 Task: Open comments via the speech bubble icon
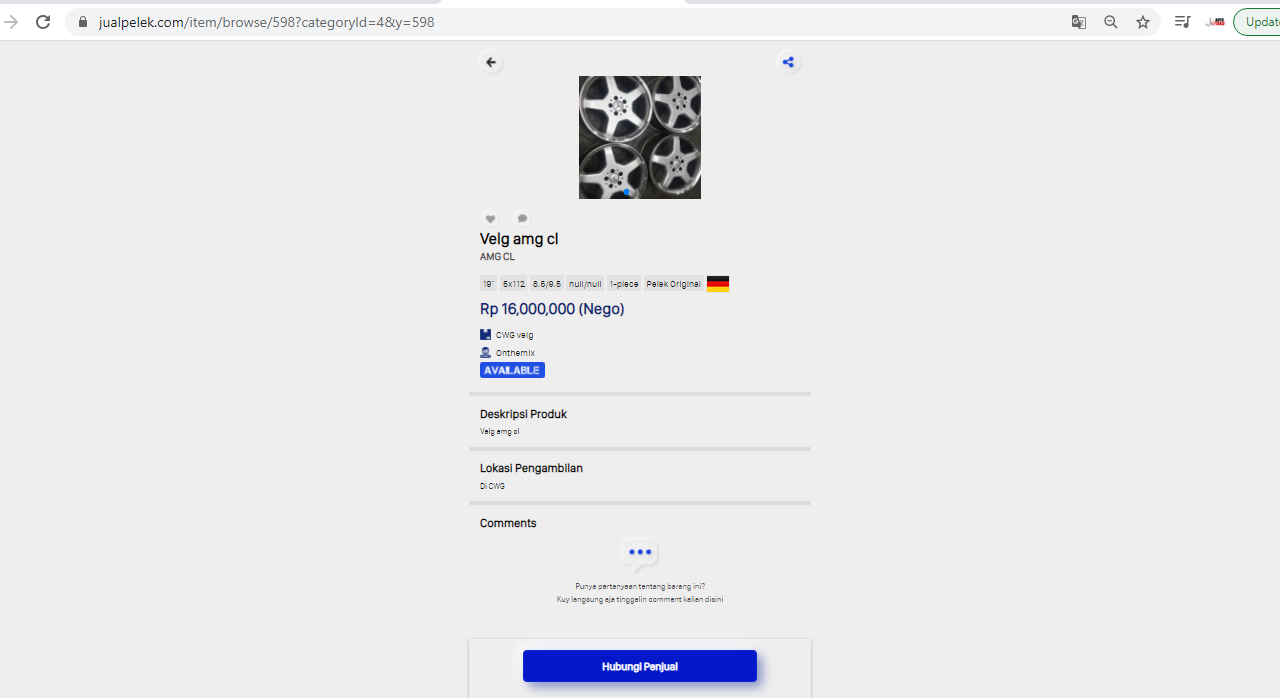[522, 219]
